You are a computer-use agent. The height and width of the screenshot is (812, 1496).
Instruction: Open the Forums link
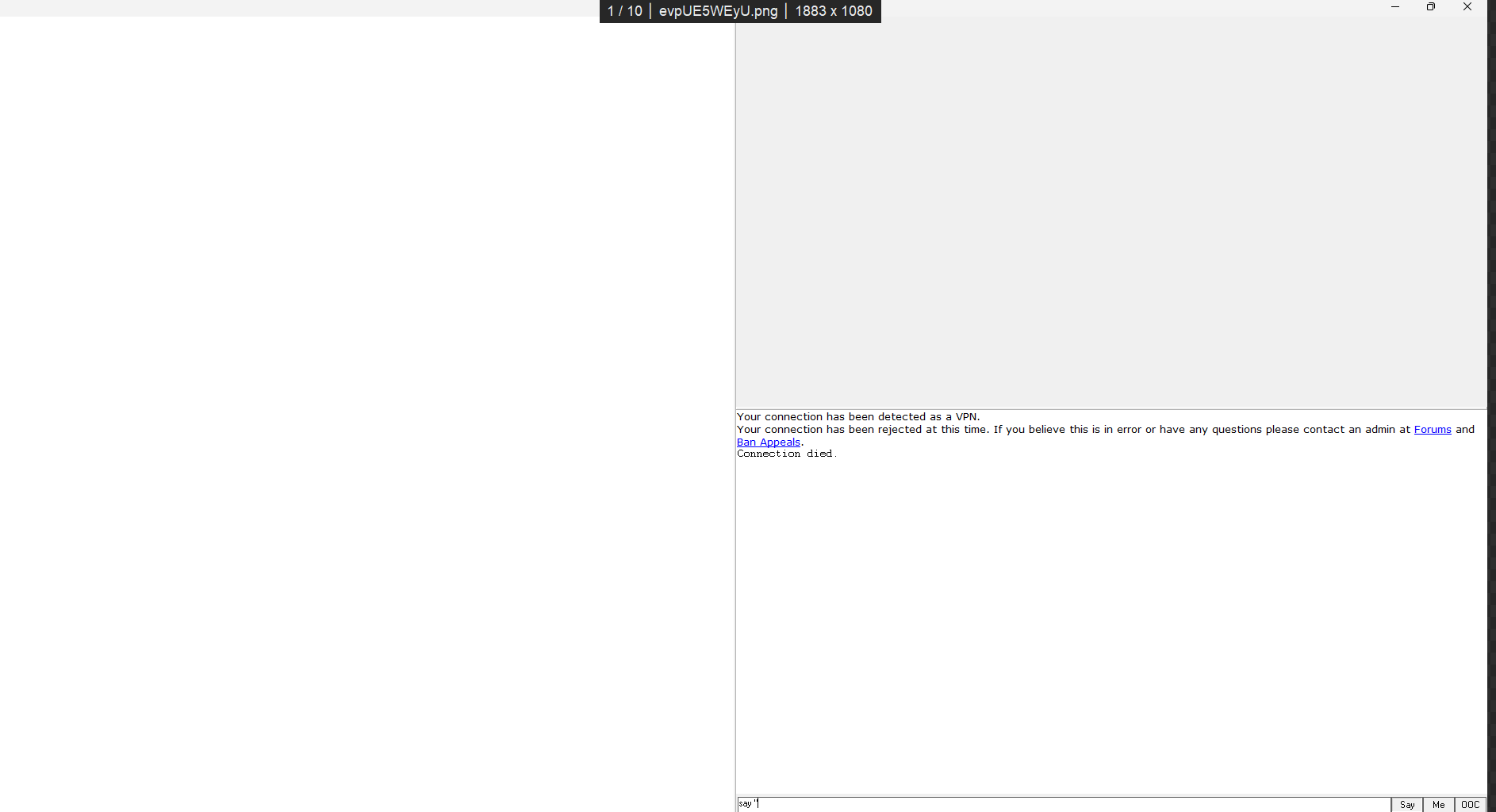(1432, 430)
